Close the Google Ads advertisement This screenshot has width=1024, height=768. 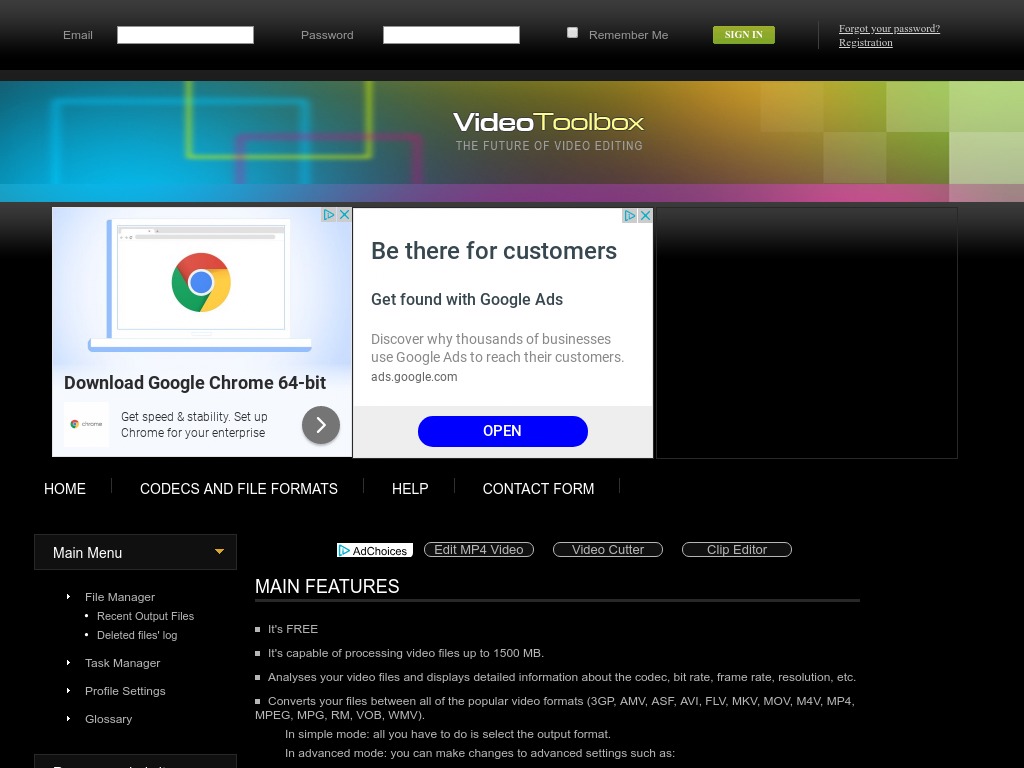click(645, 216)
